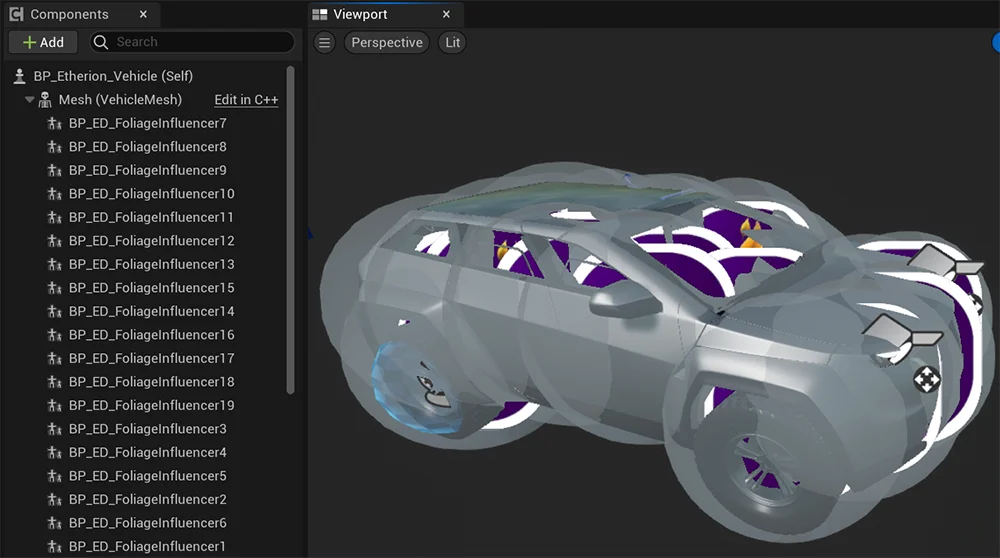Click the BP_Etherion_Vehicle self actor icon
Screen dimensions: 1000x558
(19, 77)
